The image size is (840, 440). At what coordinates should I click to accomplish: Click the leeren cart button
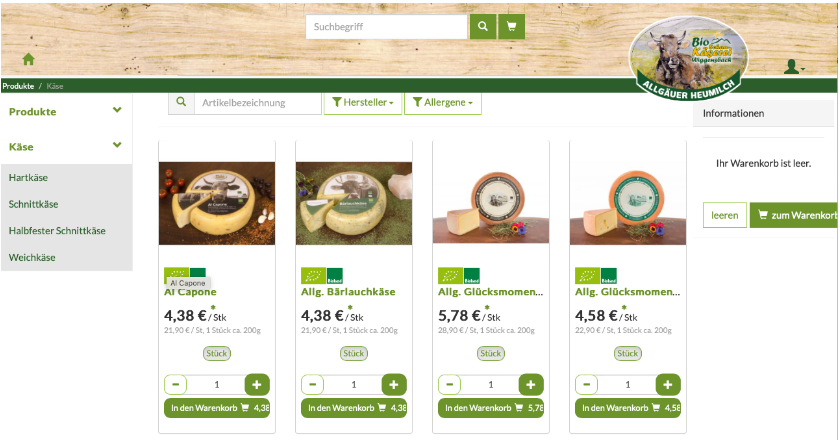(x=725, y=215)
